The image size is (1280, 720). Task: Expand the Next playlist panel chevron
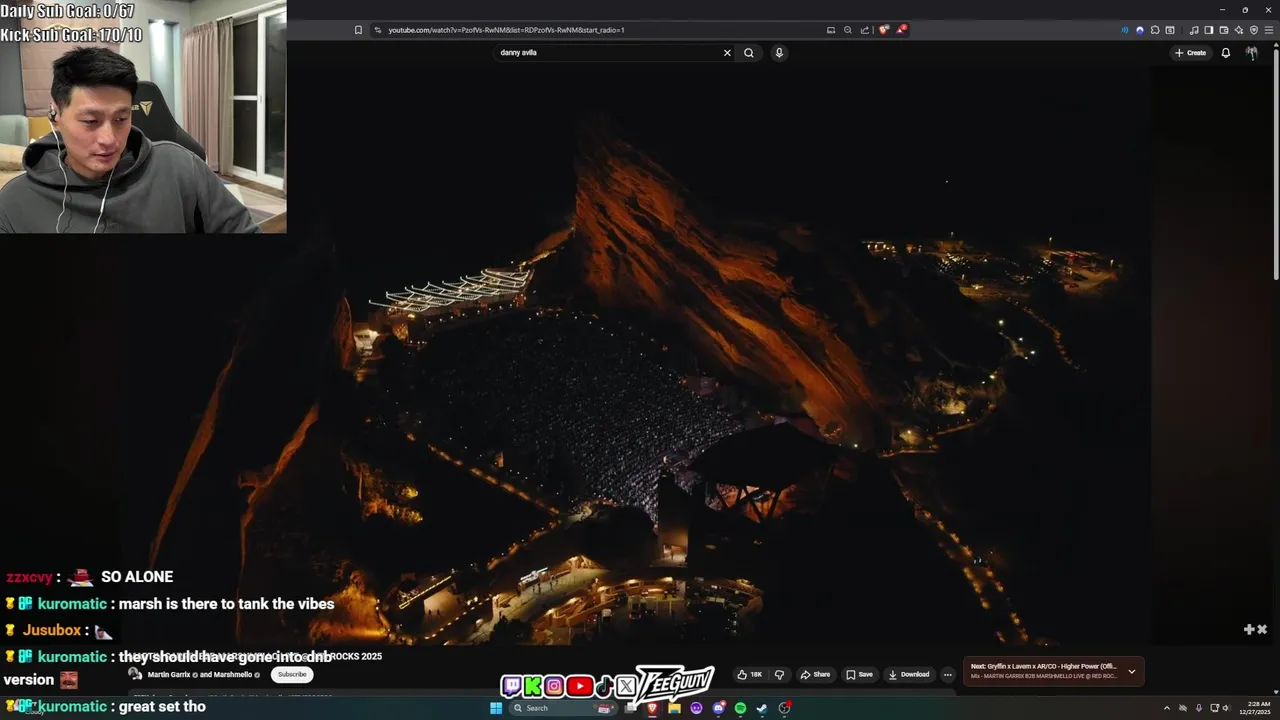(x=1132, y=671)
